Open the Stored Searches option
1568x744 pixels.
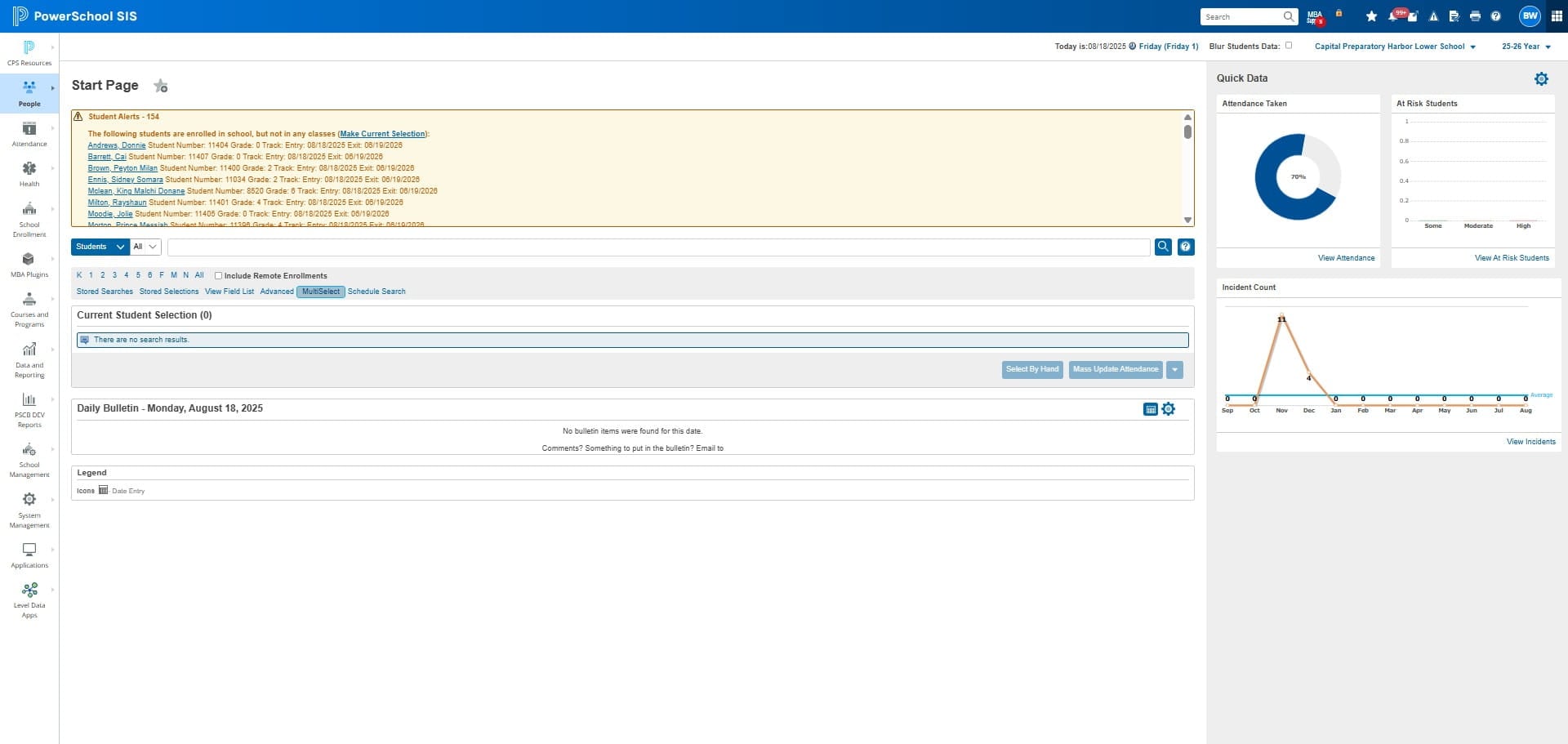[105, 292]
